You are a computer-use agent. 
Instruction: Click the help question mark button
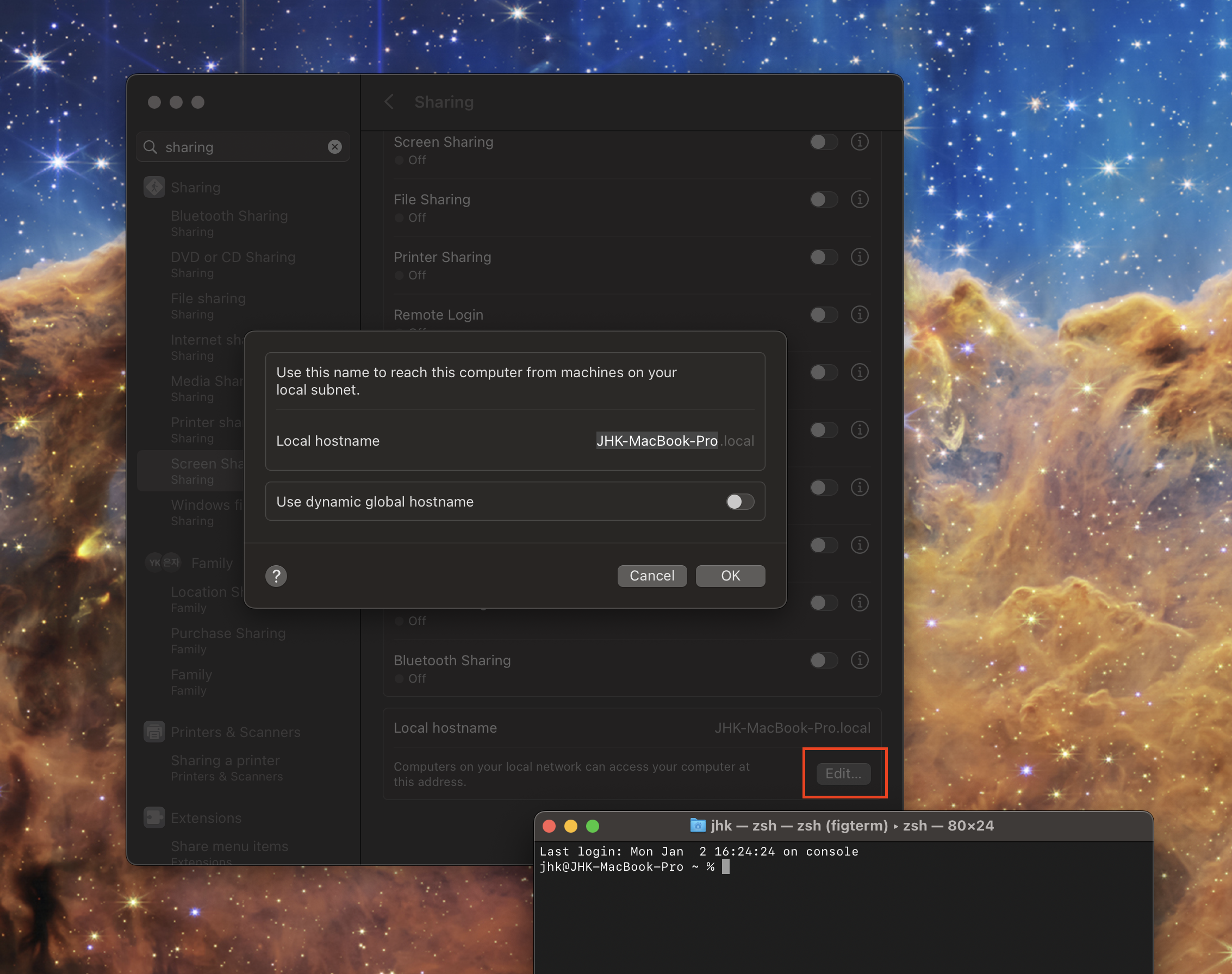tap(276, 576)
